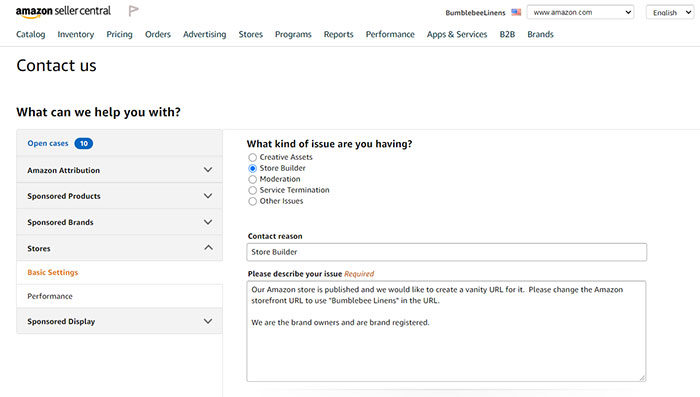
Task: Open the Programs menu
Action: coord(293,34)
